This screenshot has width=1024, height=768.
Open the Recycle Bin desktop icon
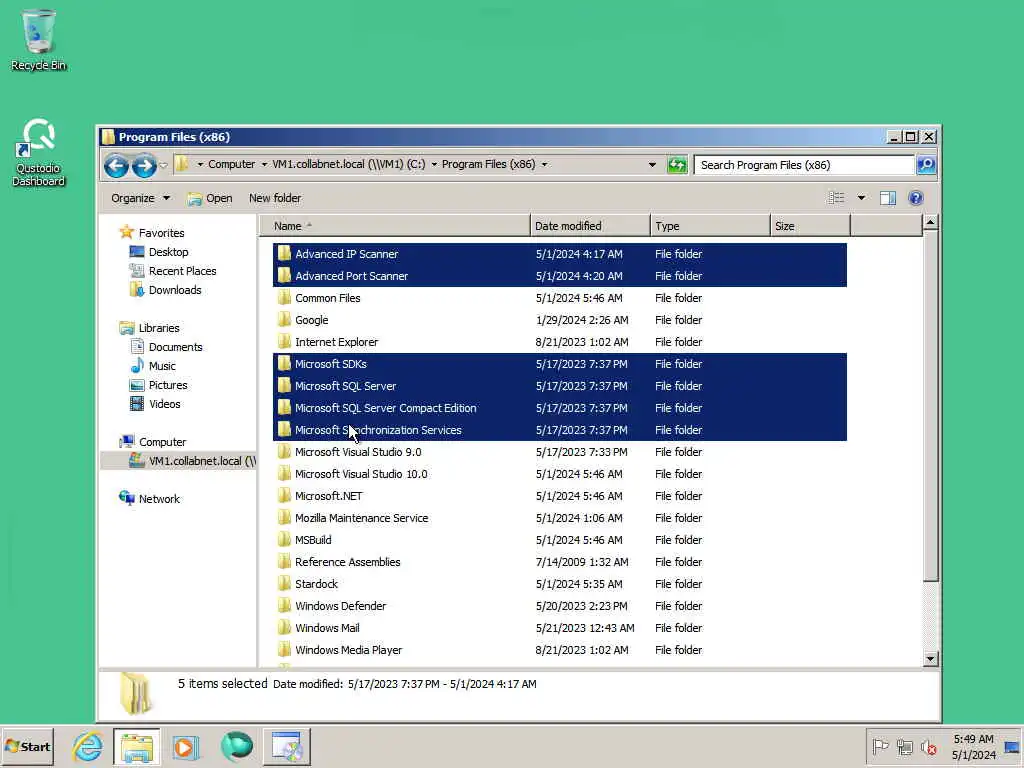pyautogui.click(x=39, y=39)
